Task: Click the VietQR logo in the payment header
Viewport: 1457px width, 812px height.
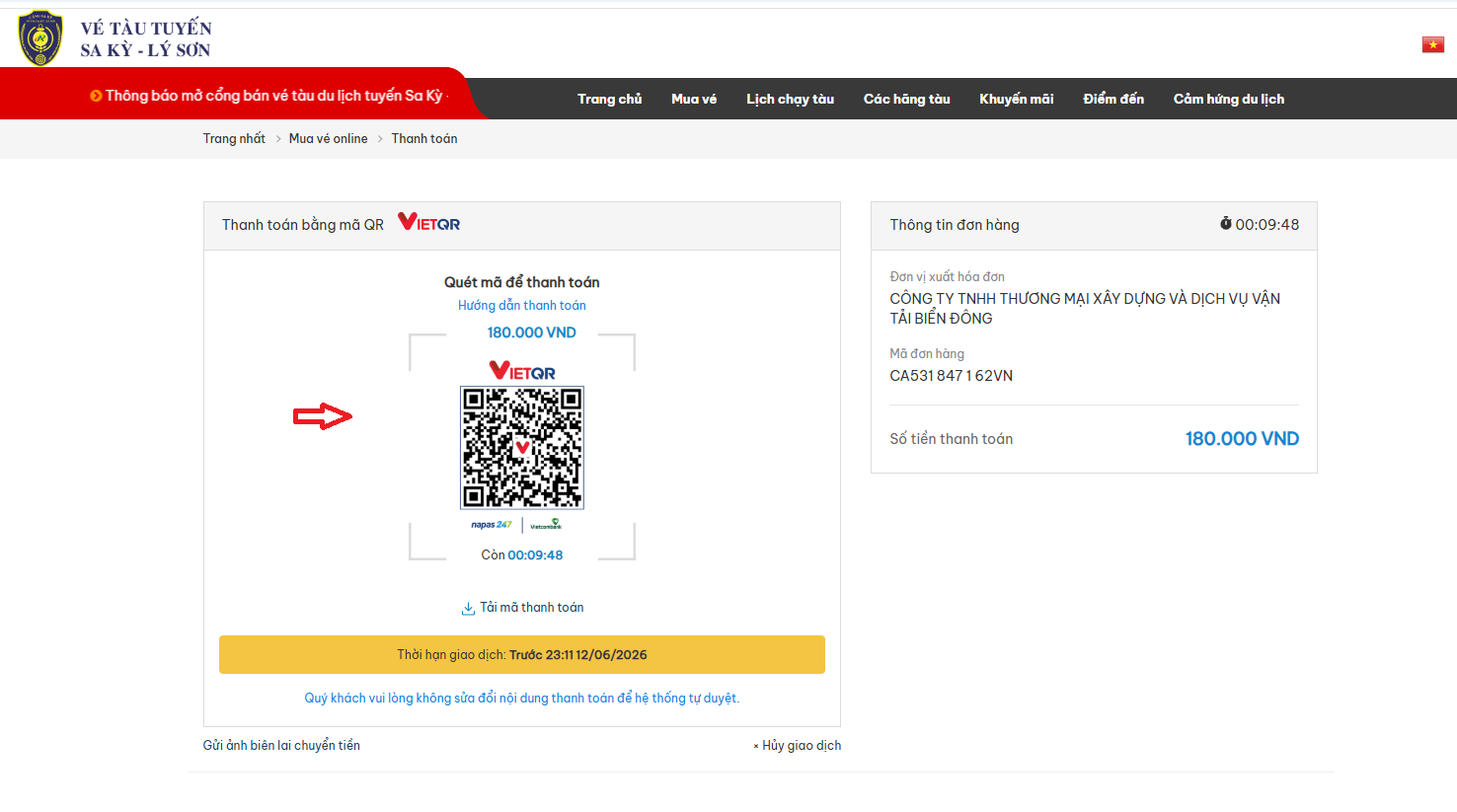Action: coord(428,222)
